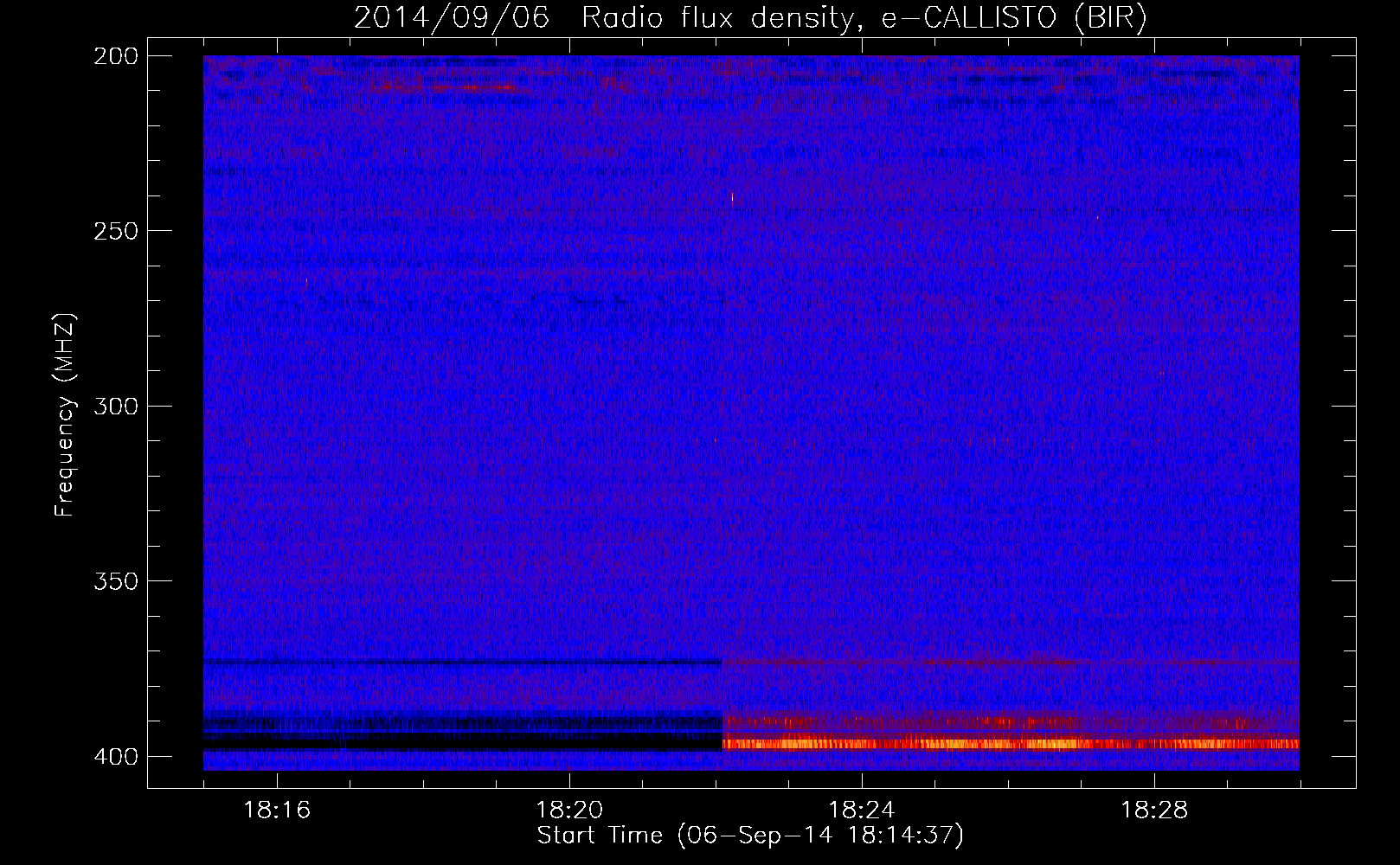The image size is (1400, 865).
Task: Click the 18:16 time tick label
Action: 277,810
